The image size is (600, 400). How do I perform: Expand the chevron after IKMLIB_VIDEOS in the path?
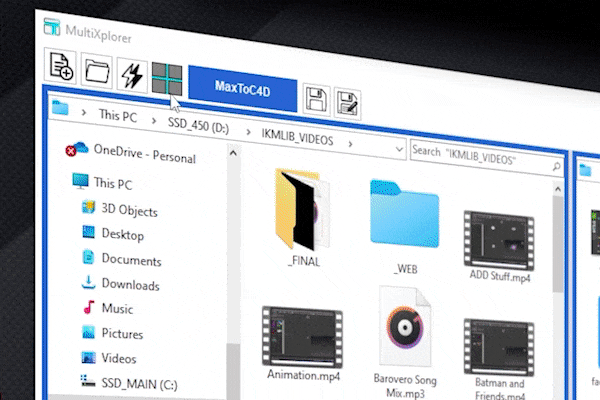coord(350,143)
